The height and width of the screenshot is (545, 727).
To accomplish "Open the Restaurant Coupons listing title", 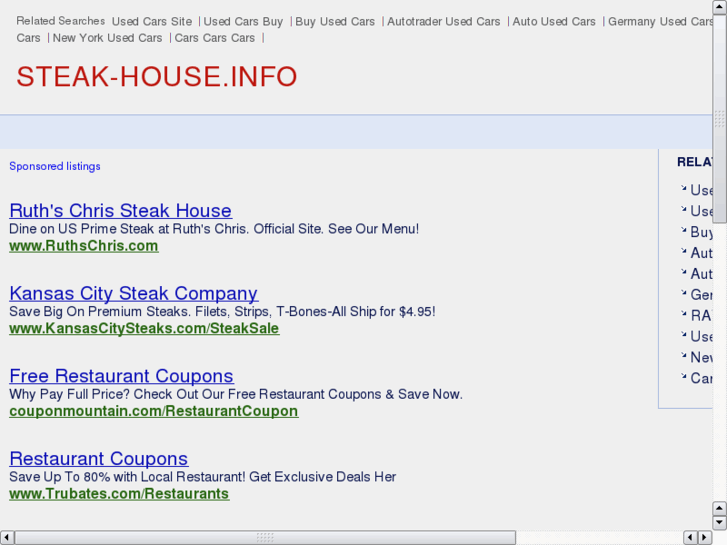I will click(x=99, y=459).
